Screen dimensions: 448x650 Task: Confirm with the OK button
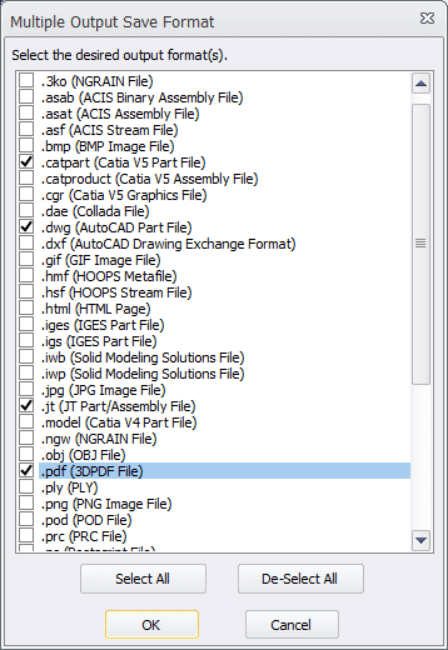click(x=152, y=625)
